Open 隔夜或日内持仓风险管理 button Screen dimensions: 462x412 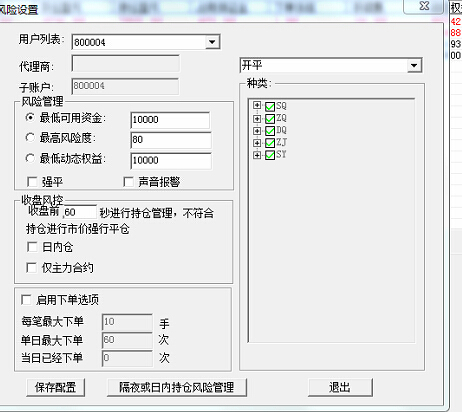177,387
